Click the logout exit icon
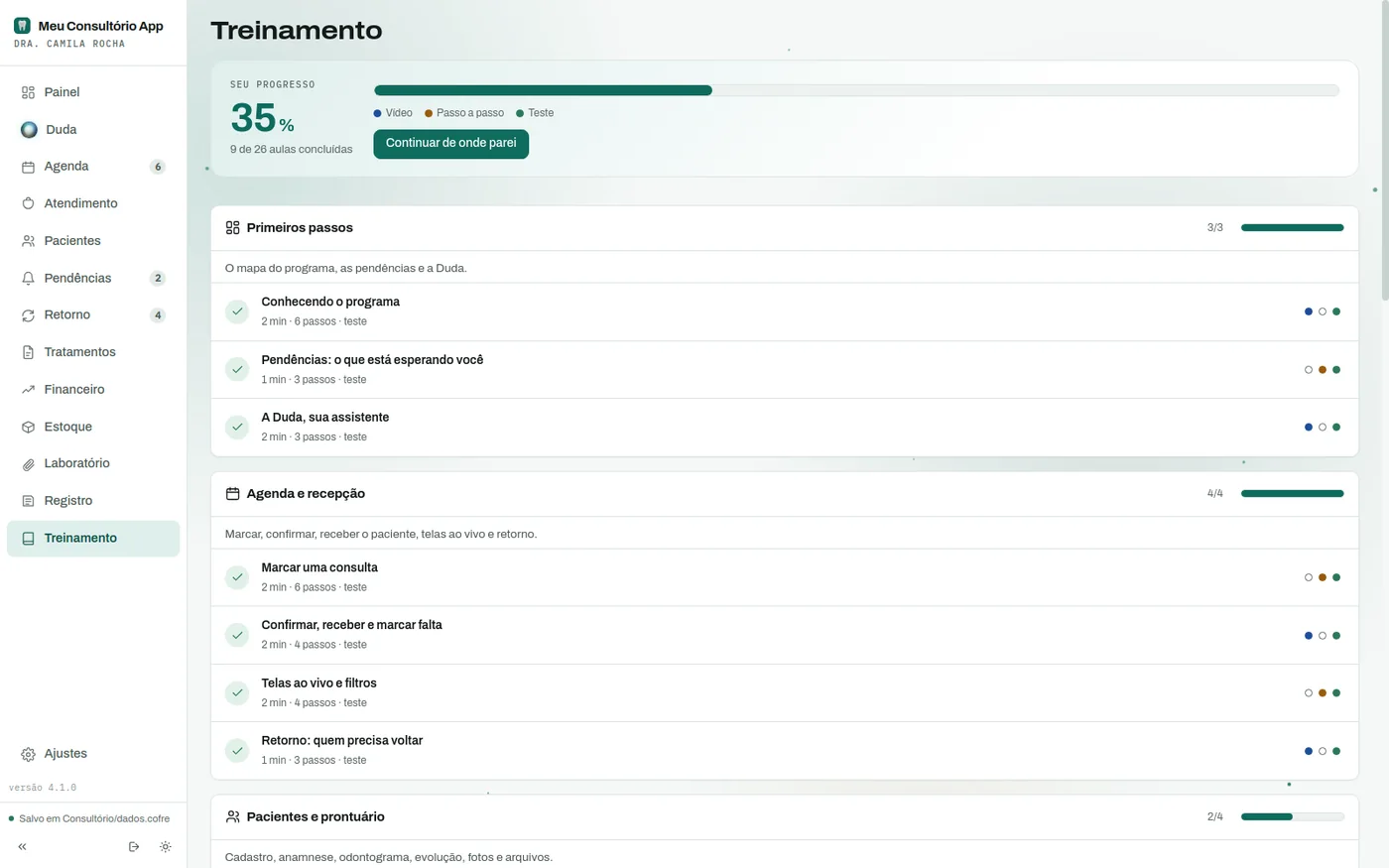The height and width of the screenshot is (868, 1389). [x=134, y=846]
